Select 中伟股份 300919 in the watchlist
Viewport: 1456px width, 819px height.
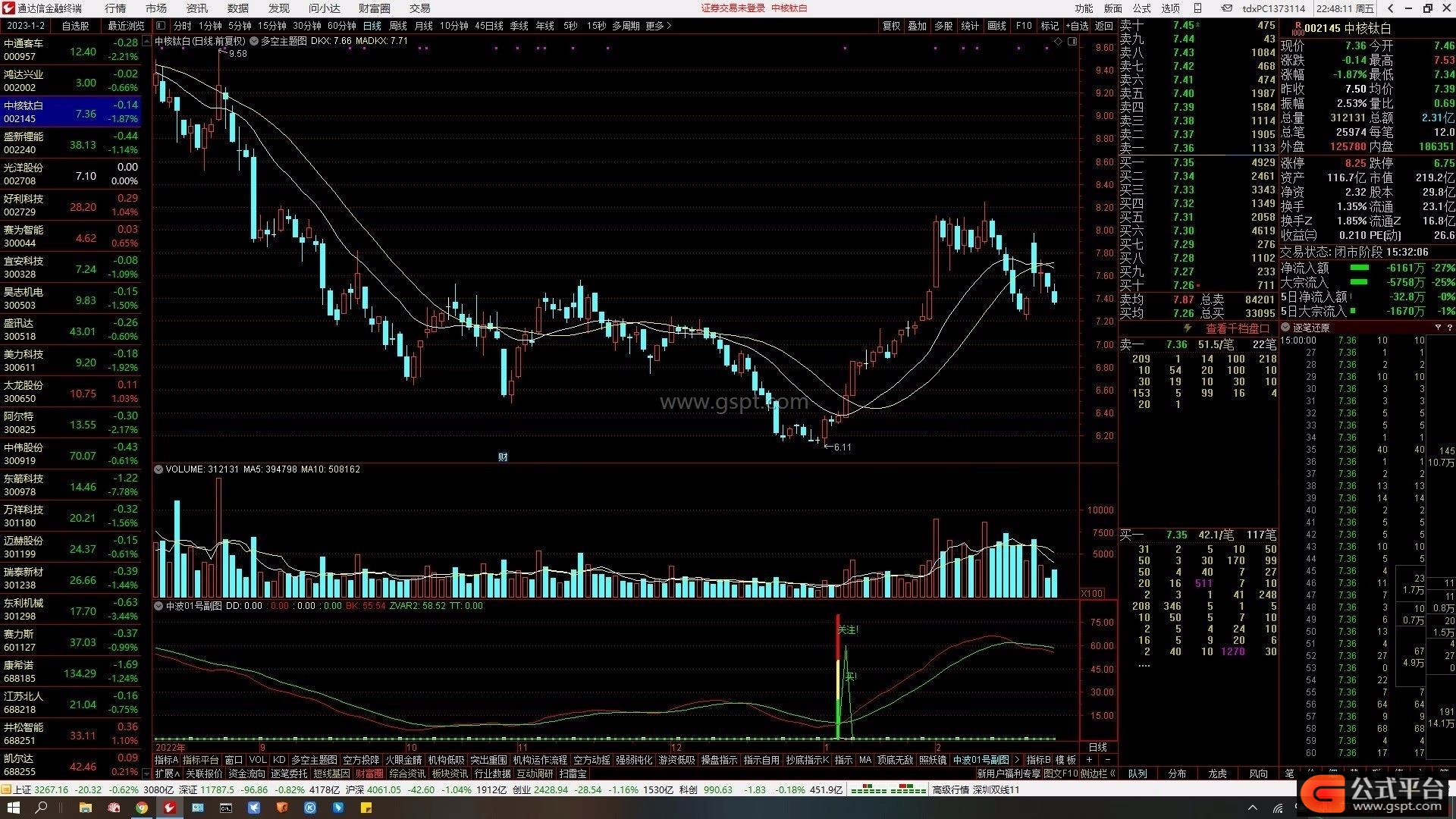click(71, 454)
